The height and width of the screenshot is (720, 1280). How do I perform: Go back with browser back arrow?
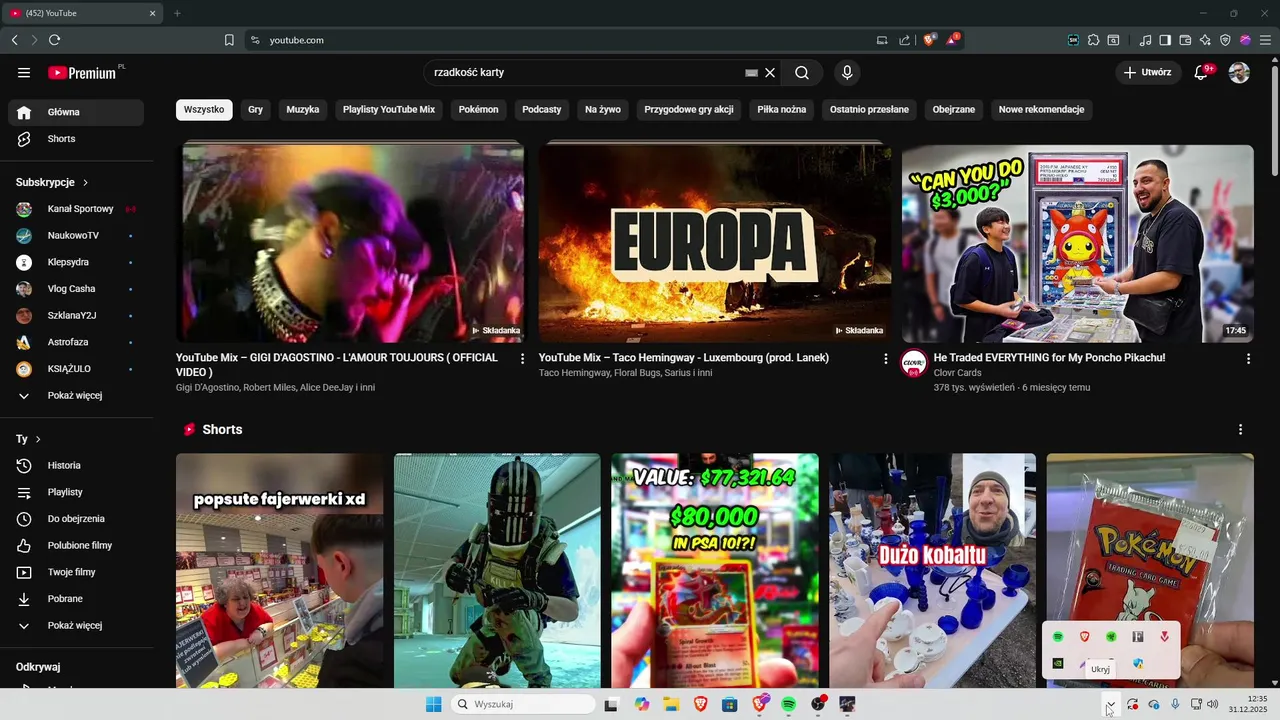(x=14, y=40)
